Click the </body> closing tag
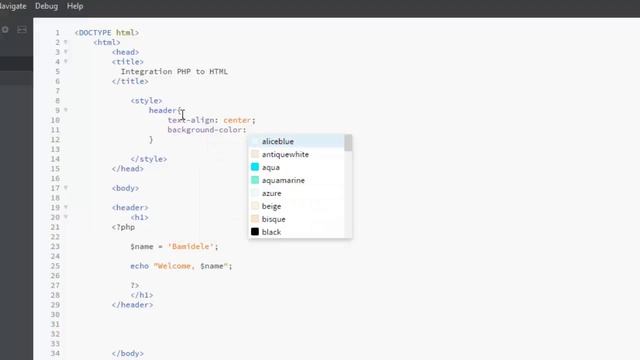Image resolution: width=640 pixels, height=360 pixels. [128, 353]
